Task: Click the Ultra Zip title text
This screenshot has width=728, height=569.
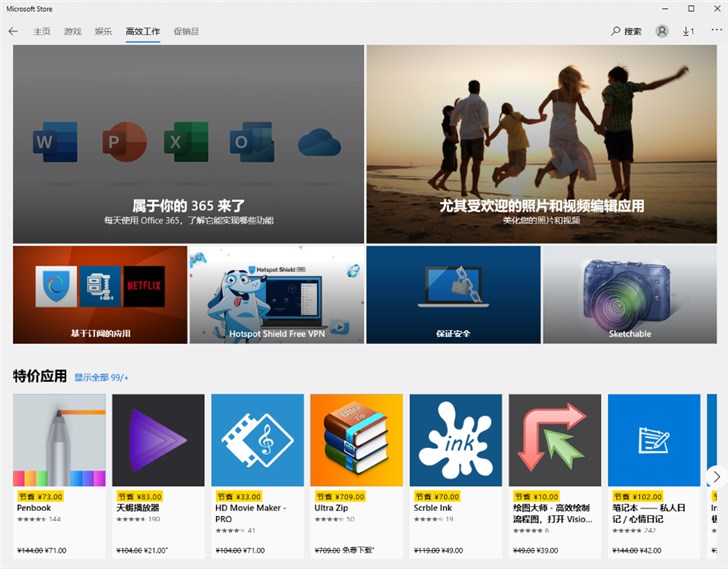Action: (x=331, y=508)
